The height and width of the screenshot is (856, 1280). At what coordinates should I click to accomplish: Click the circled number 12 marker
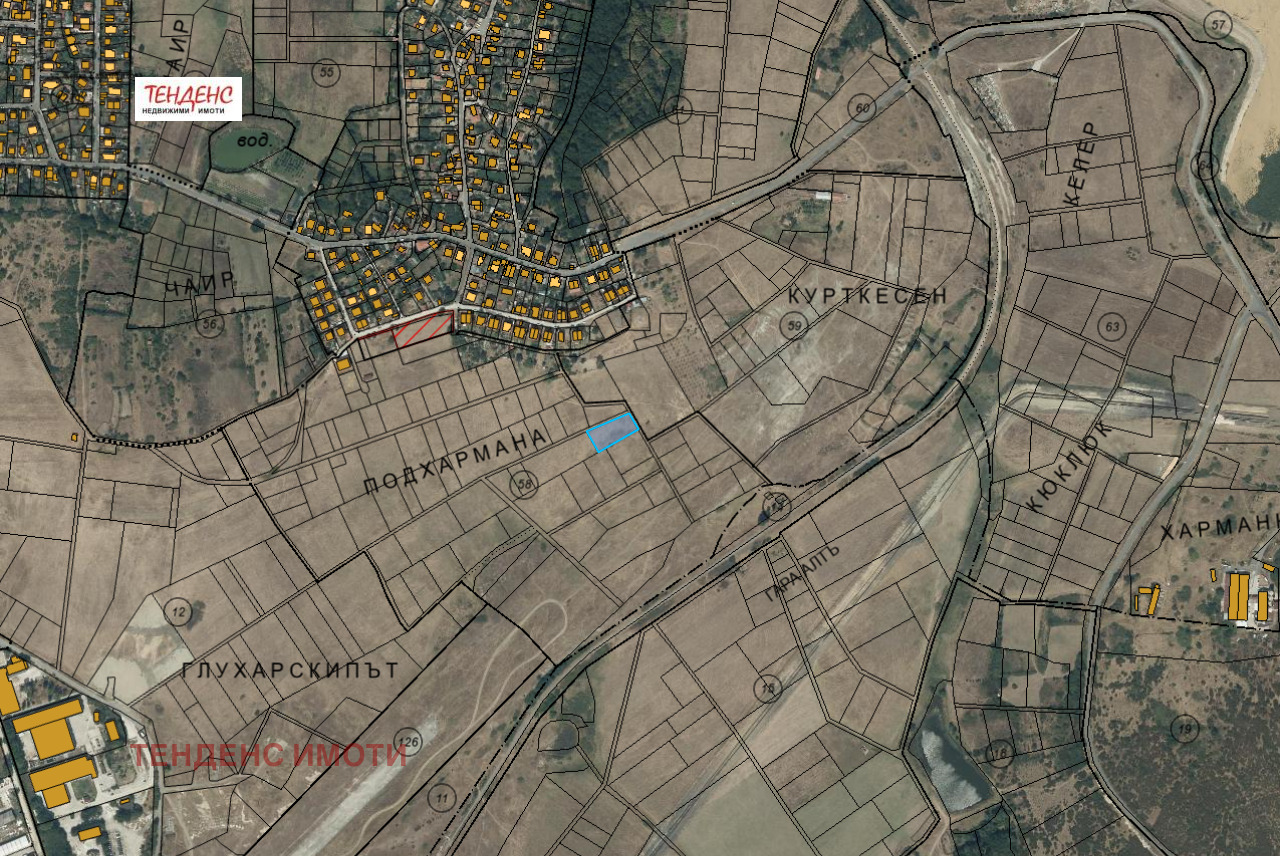(x=178, y=612)
